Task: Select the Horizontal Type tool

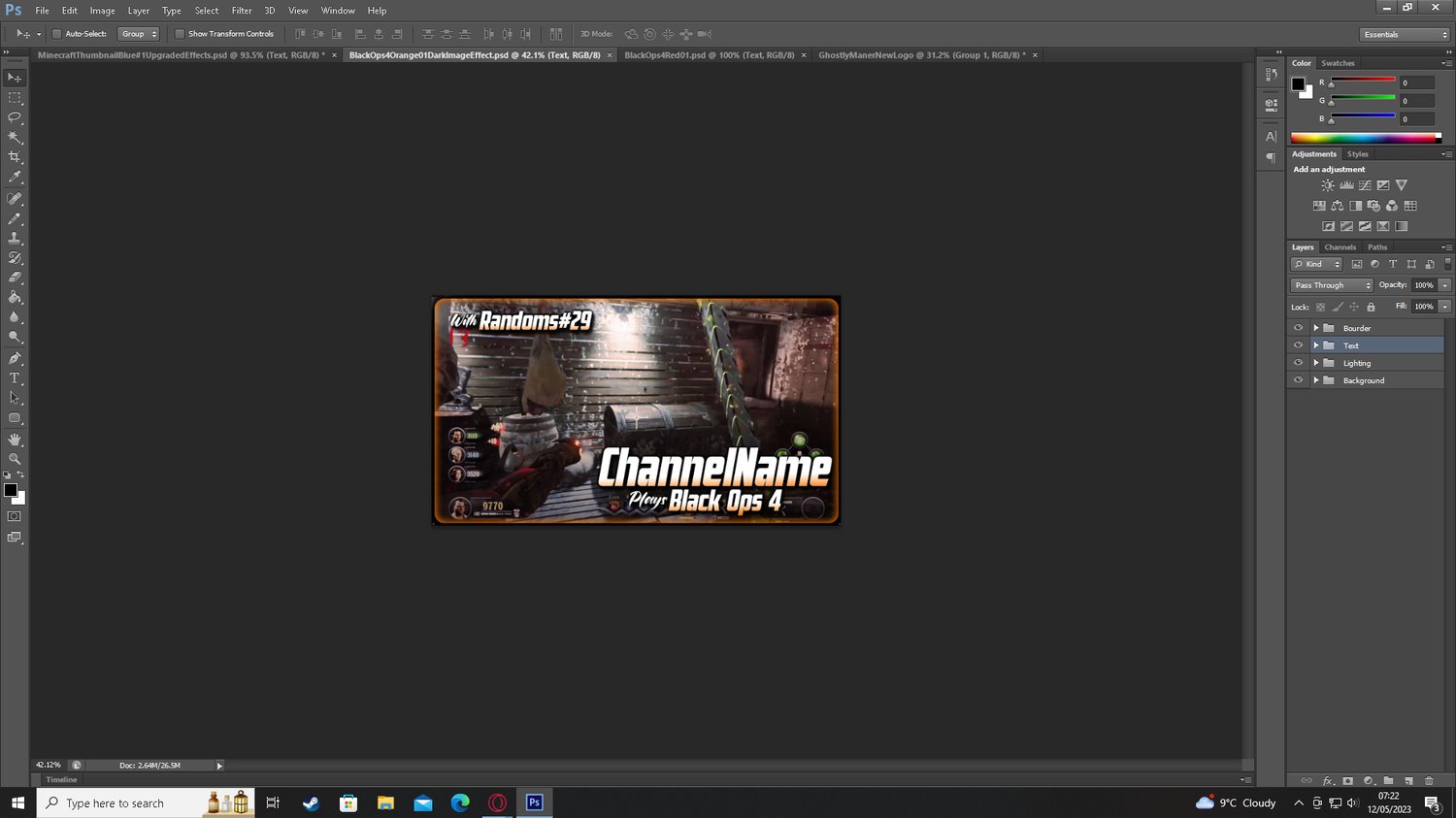Action: (15, 378)
